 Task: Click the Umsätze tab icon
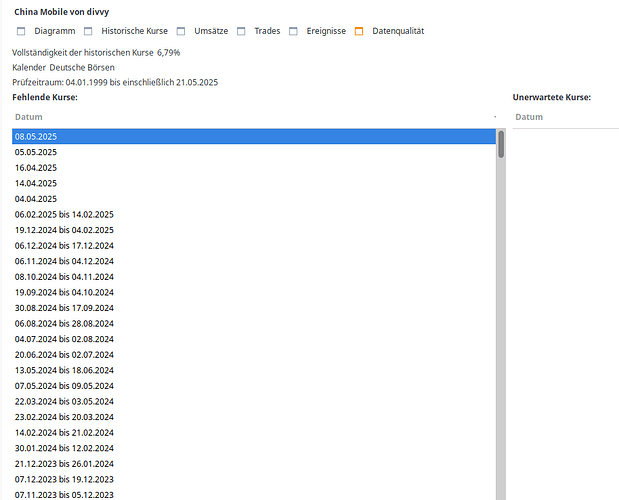[181, 31]
